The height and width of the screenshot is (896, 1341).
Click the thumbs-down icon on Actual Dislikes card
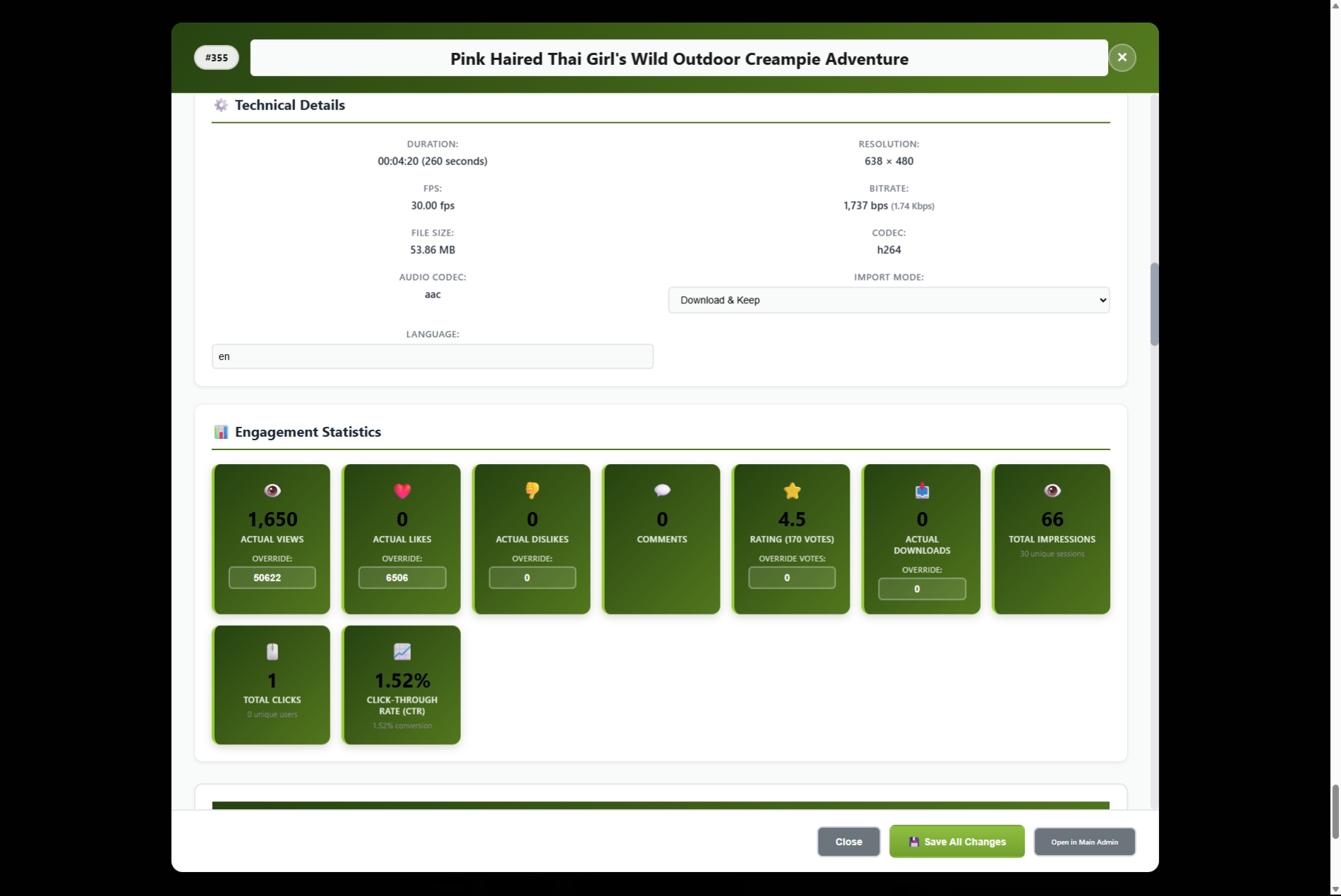coord(531,491)
